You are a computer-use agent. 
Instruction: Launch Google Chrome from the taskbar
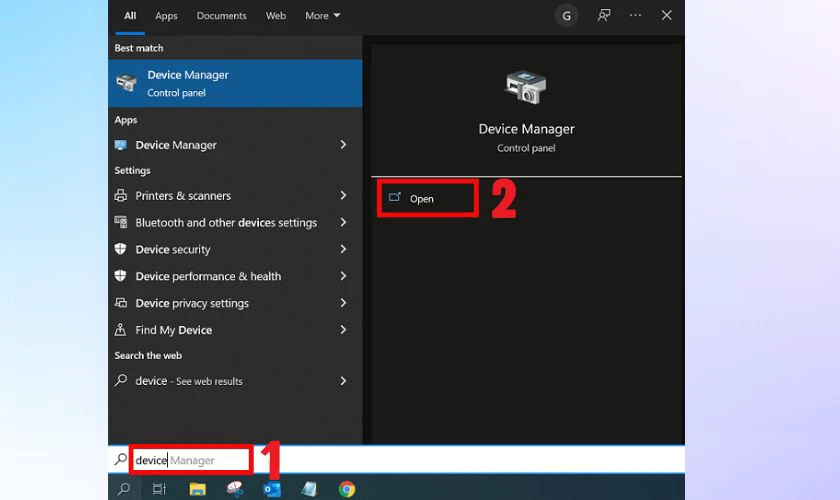tap(347, 489)
